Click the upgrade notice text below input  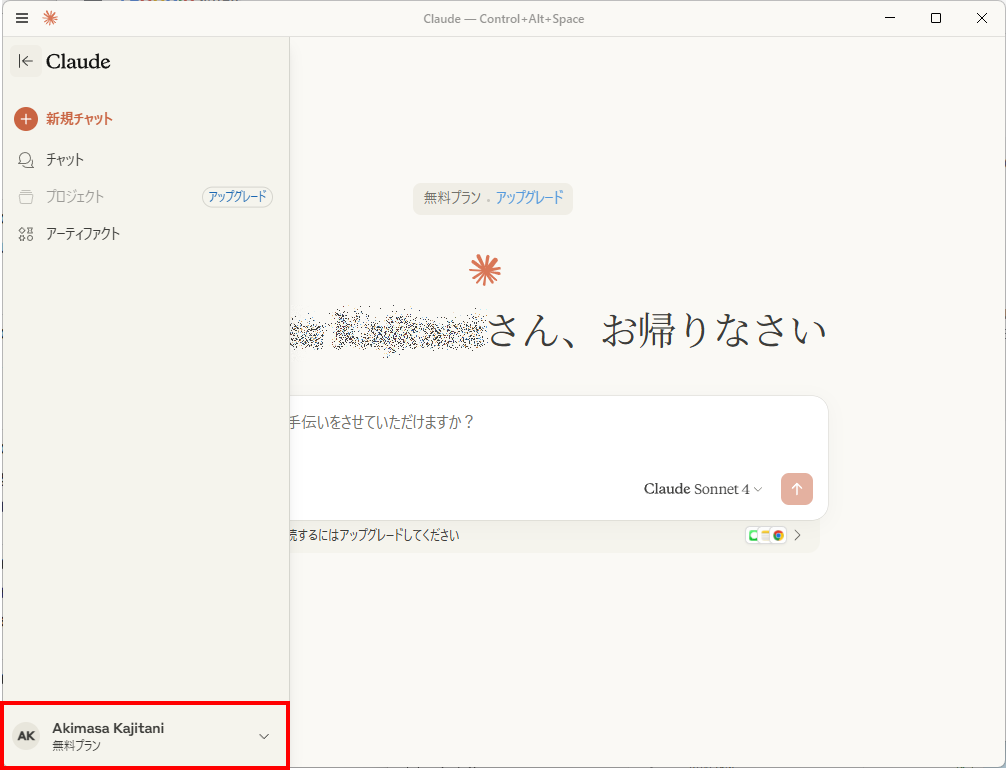[374, 535]
